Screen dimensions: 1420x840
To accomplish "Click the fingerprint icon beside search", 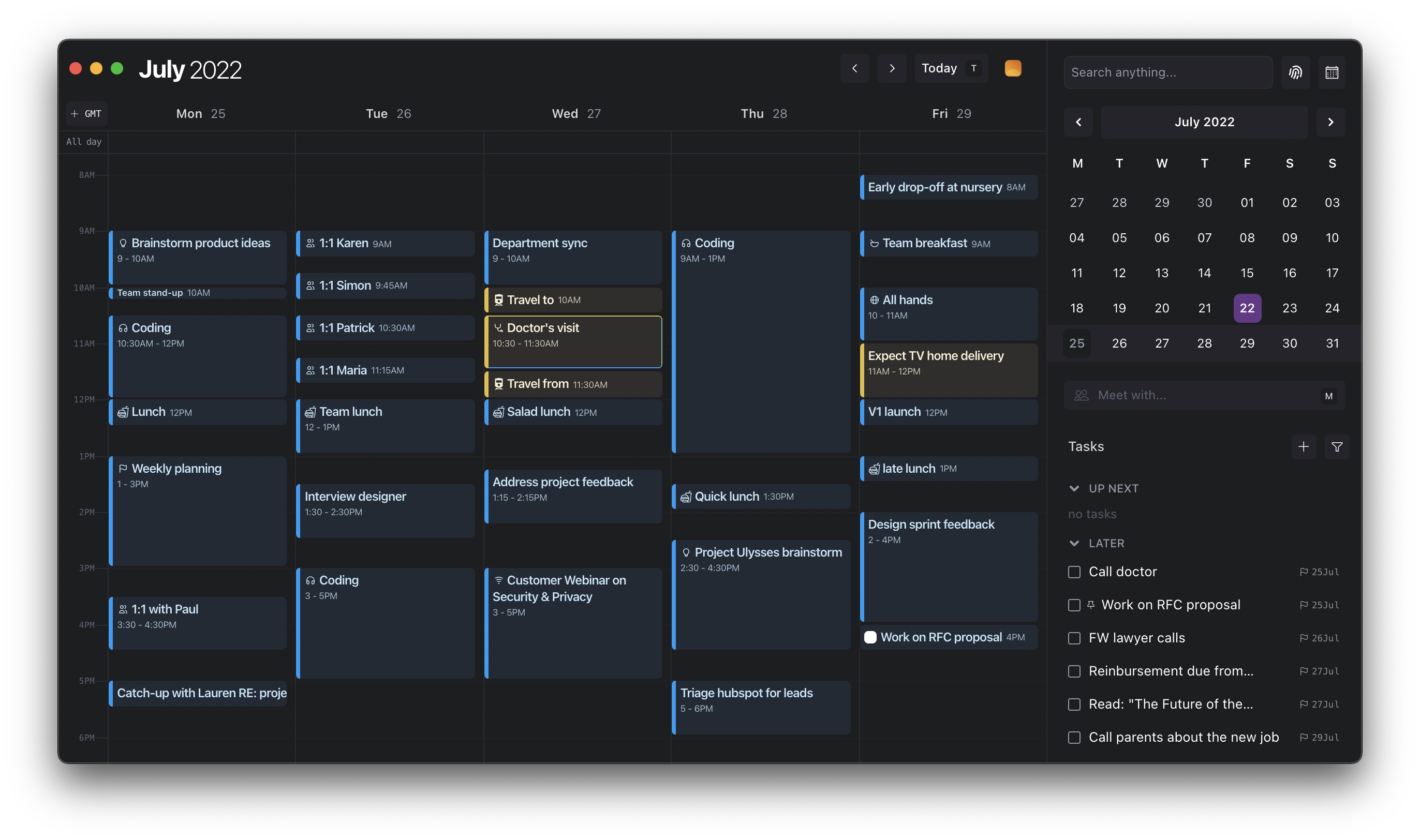I will pyautogui.click(x=1295, y=72).
